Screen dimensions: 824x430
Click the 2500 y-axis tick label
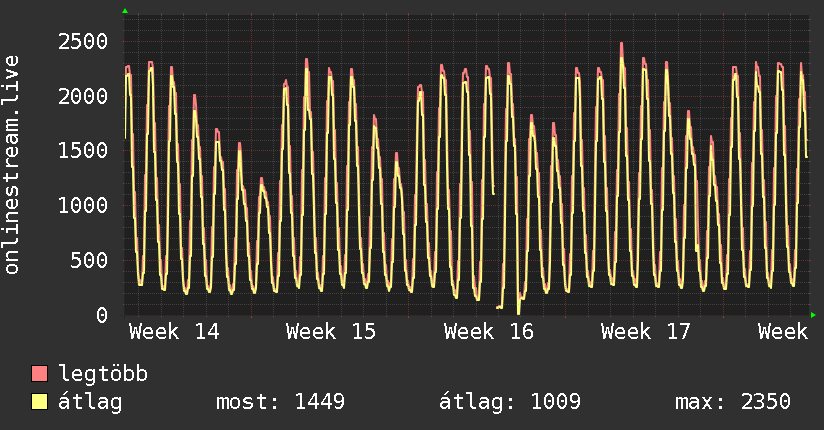[x=83, y=42]
